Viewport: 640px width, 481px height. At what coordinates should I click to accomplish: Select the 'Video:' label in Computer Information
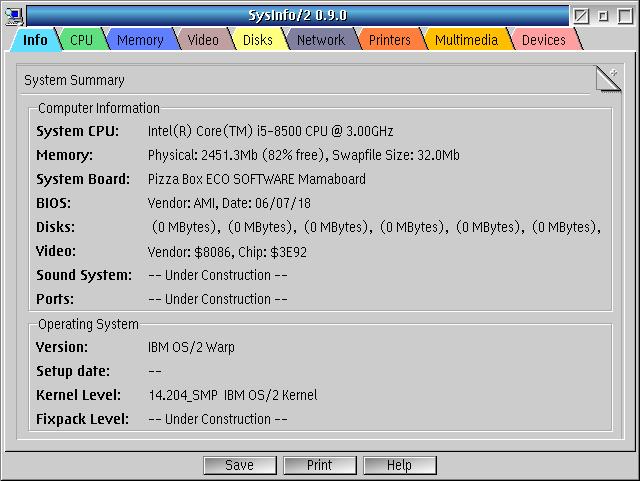[x=56, y=251]
